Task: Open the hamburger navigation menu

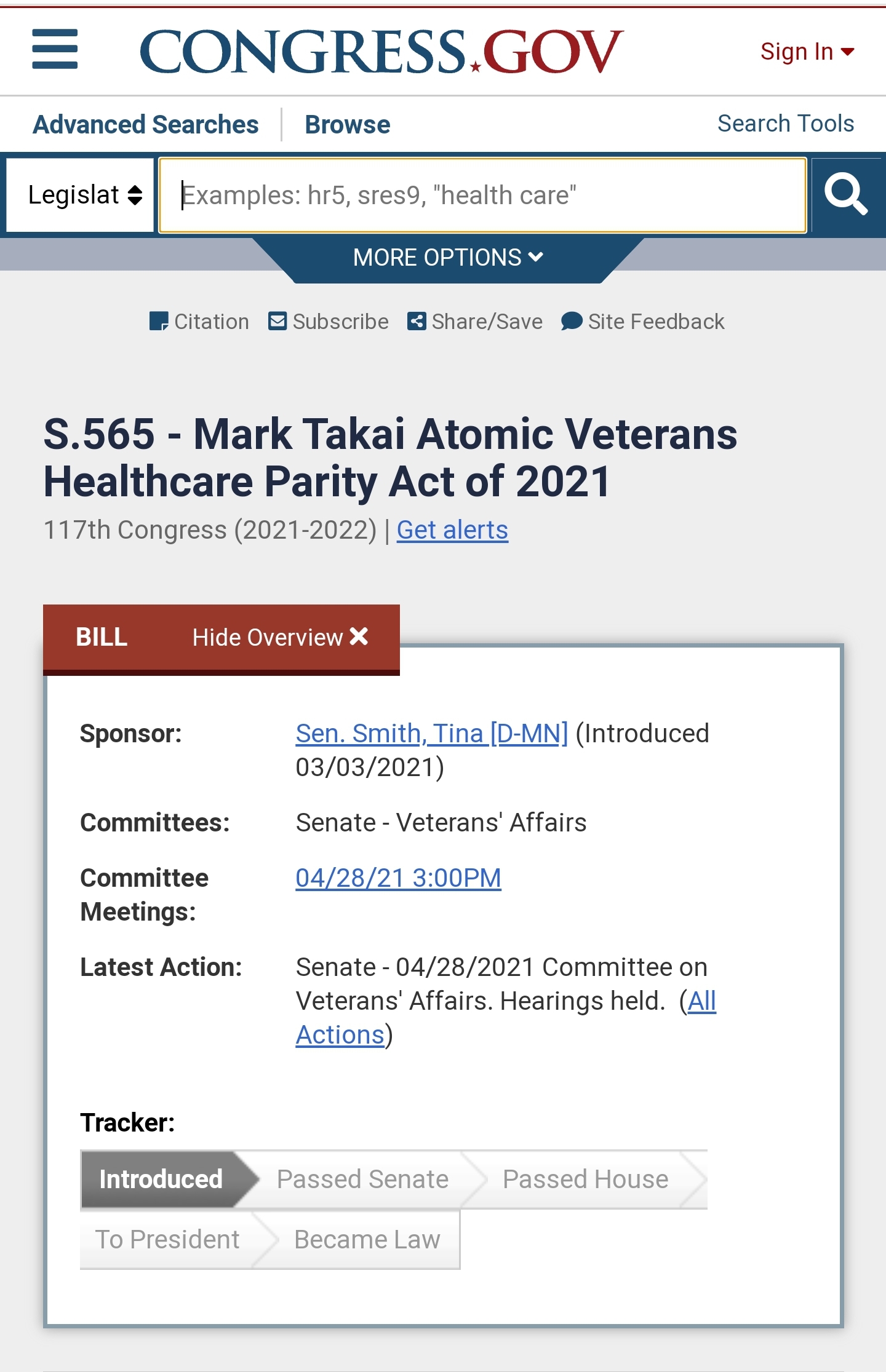Action: 55,49
